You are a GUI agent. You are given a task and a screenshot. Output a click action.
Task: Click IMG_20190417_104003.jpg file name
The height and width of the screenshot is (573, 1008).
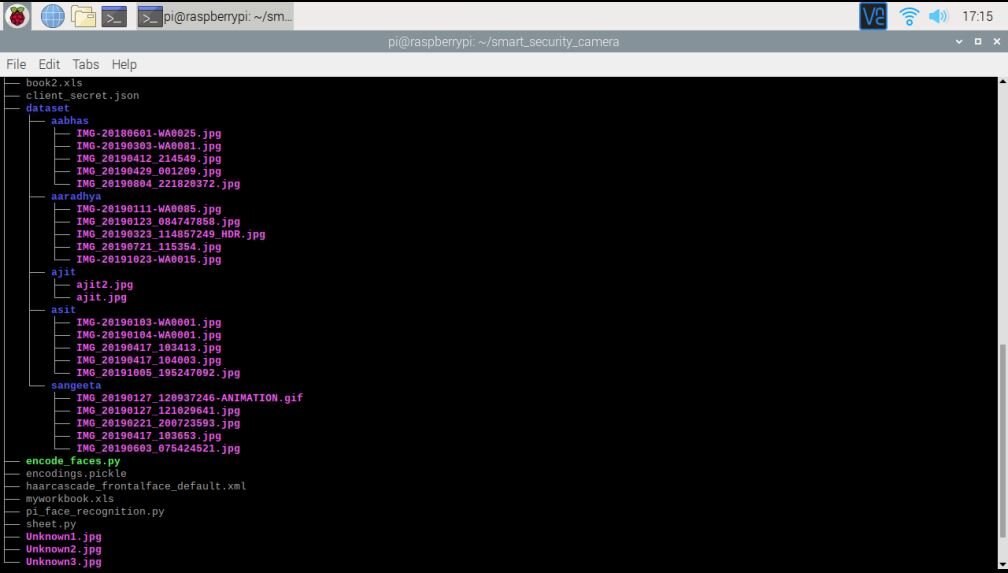pyautogui.click(x=148, y=361)
